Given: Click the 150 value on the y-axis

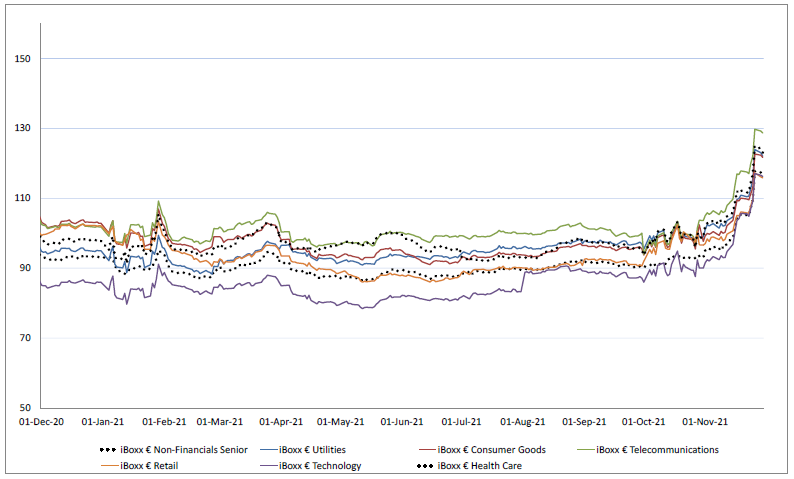Looking at the screenshot, I should (x=23, y=59).
